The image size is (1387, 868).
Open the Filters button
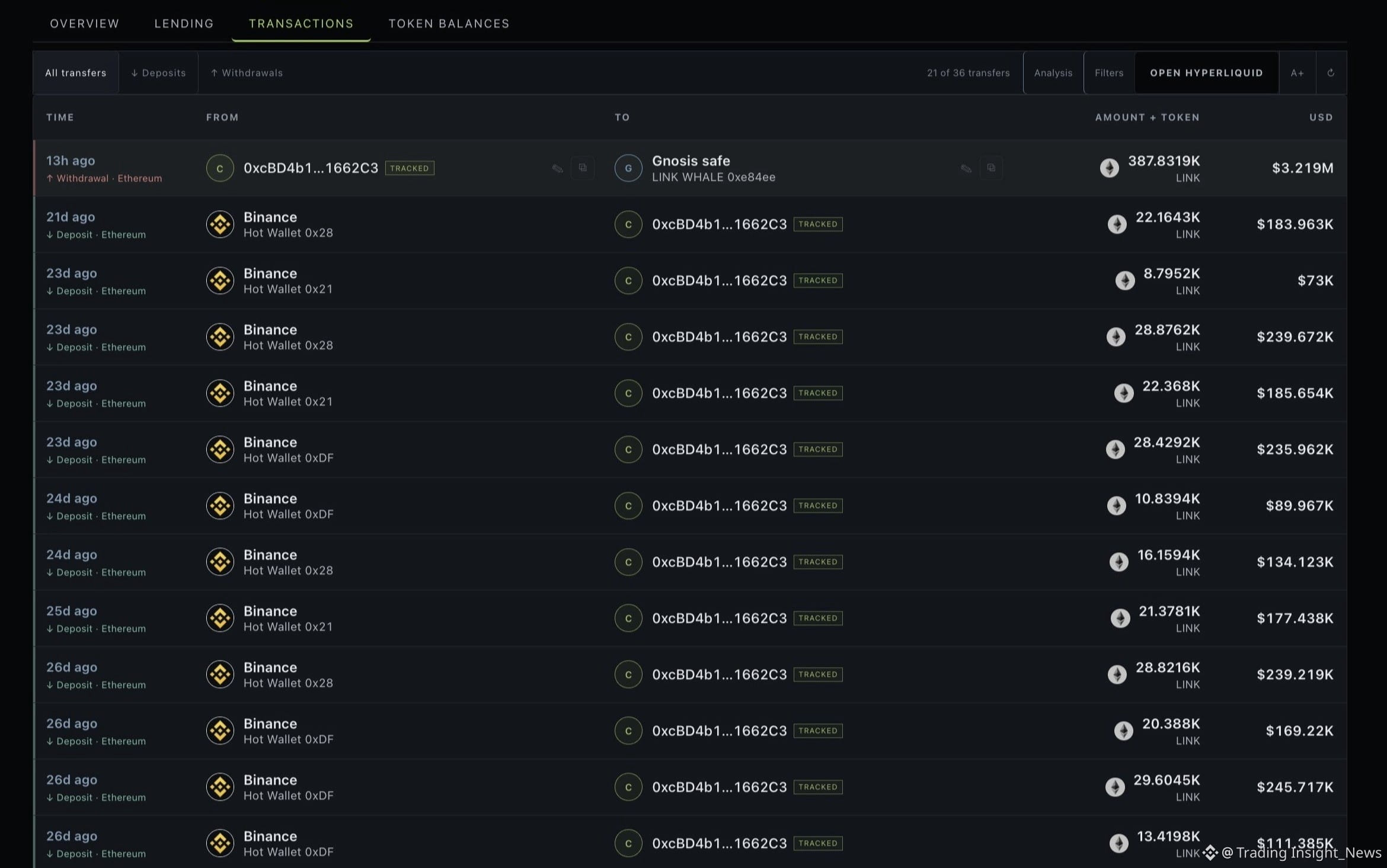pyautogui.click(x=1109, y=73)
